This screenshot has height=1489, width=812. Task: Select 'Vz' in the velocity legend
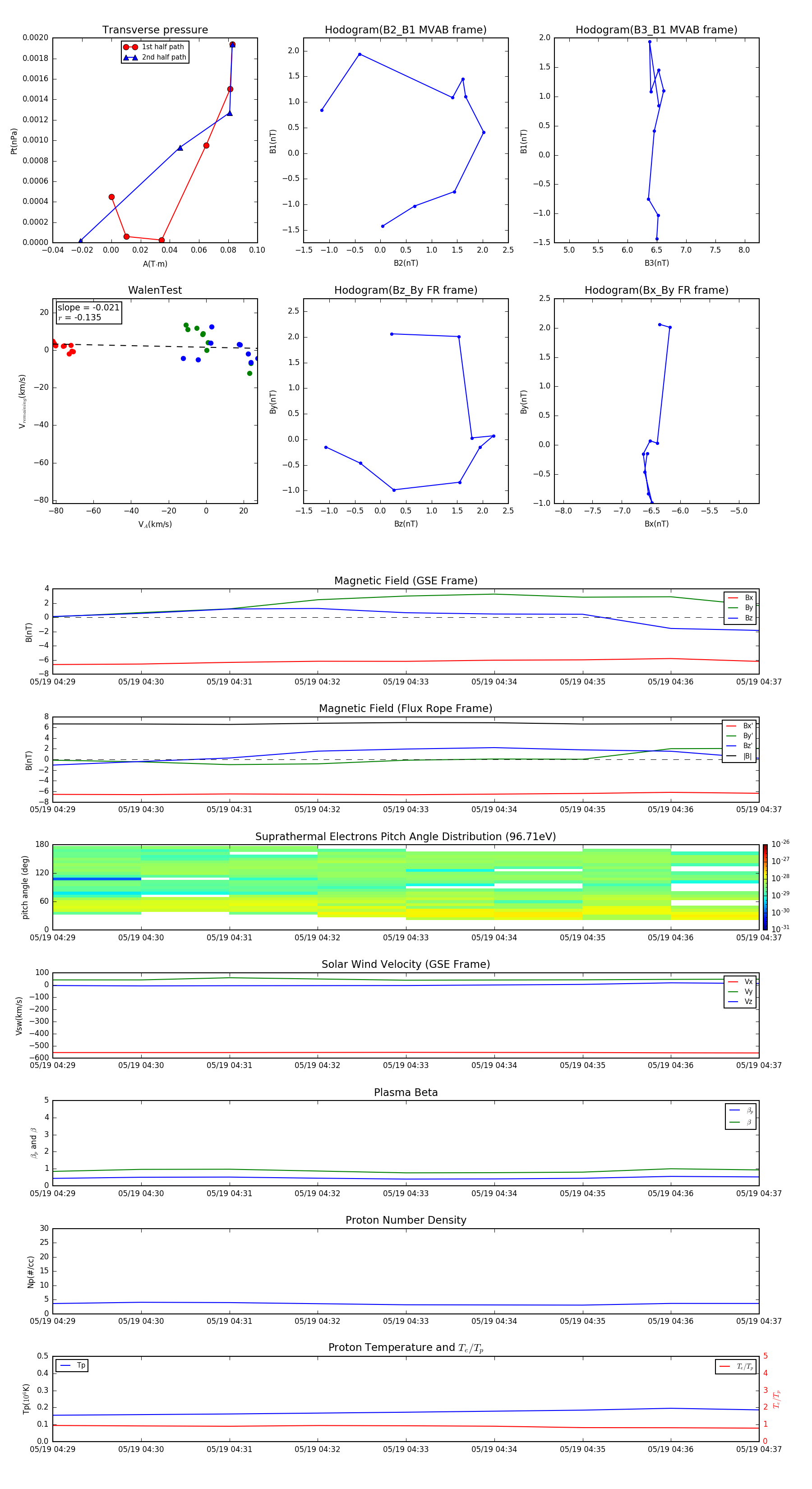741,1002
